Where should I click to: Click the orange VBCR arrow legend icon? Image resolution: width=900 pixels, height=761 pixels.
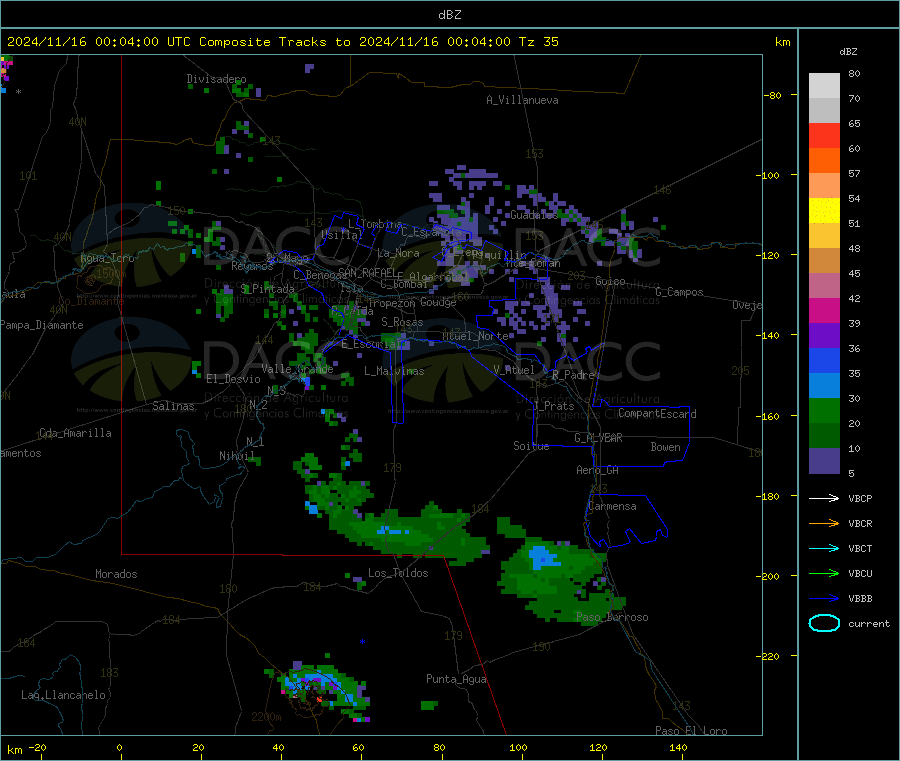(824, 523)
